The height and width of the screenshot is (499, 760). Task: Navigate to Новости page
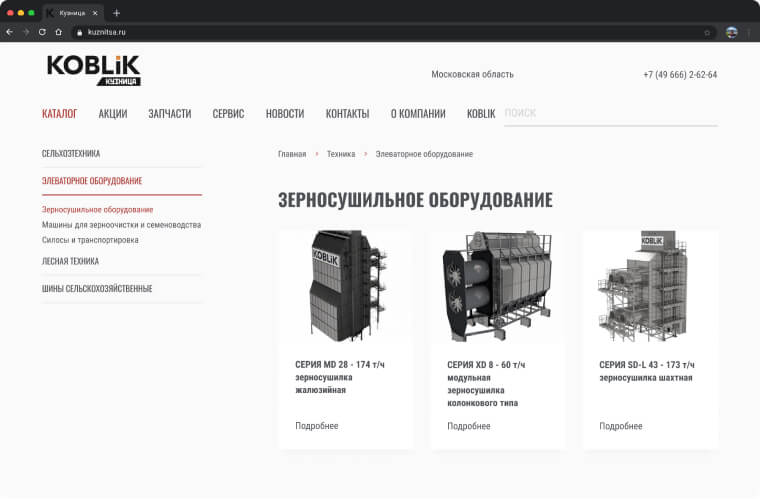click(285, 114)
